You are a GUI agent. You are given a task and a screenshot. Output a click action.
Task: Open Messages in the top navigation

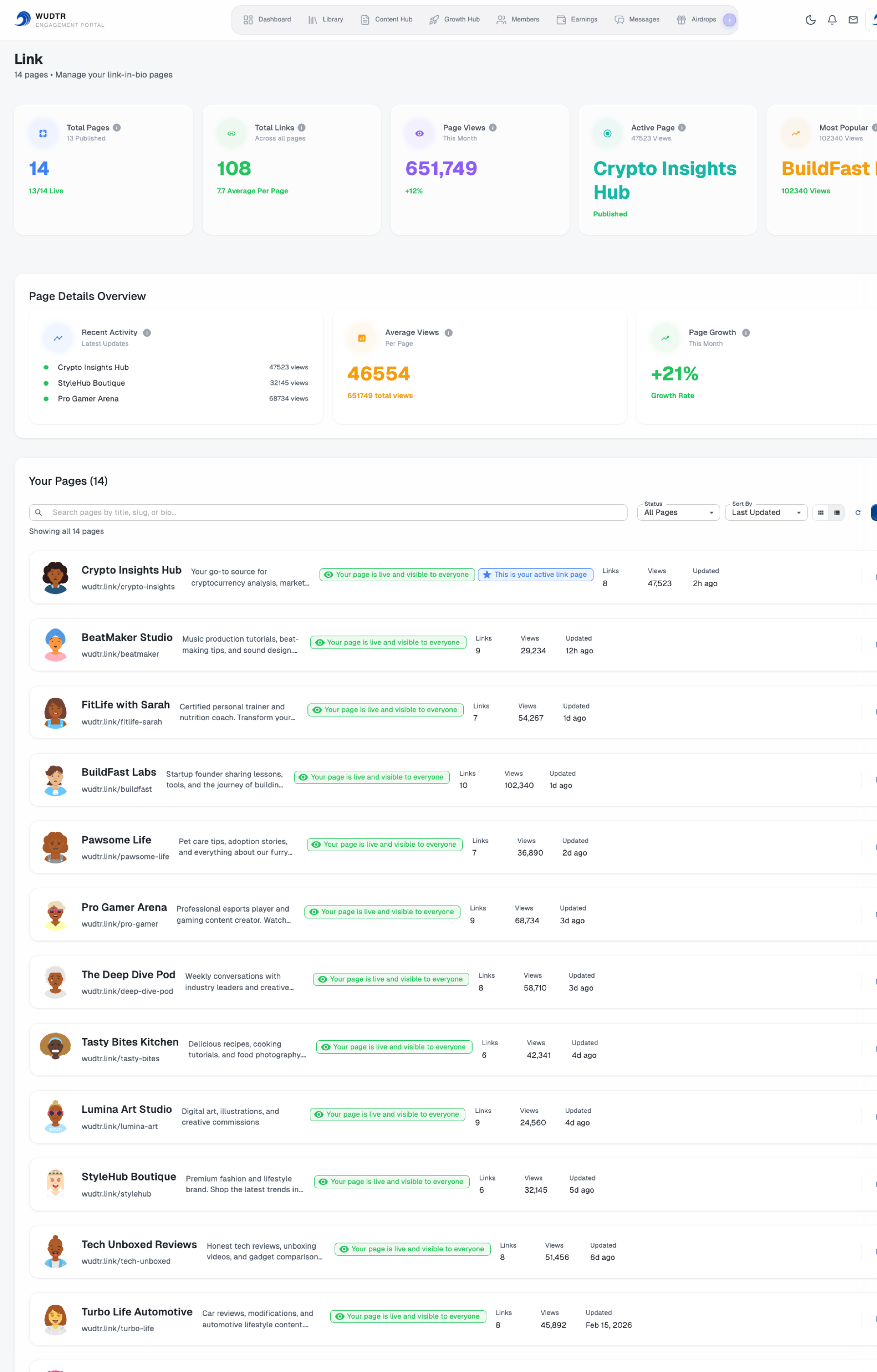point(637,19)
